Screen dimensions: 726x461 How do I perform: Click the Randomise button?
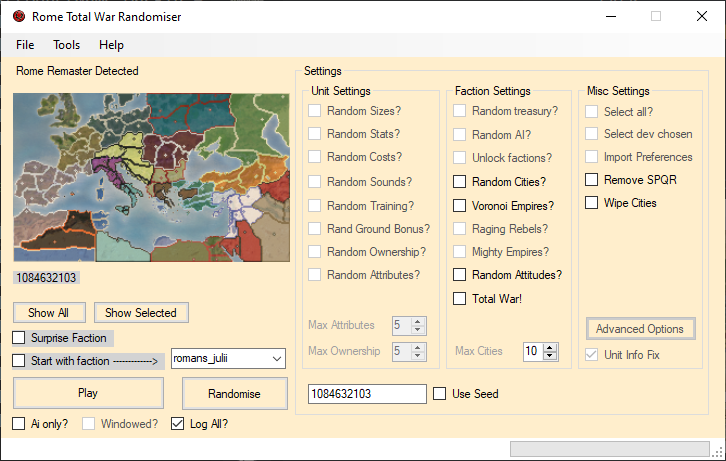(235, 394)
